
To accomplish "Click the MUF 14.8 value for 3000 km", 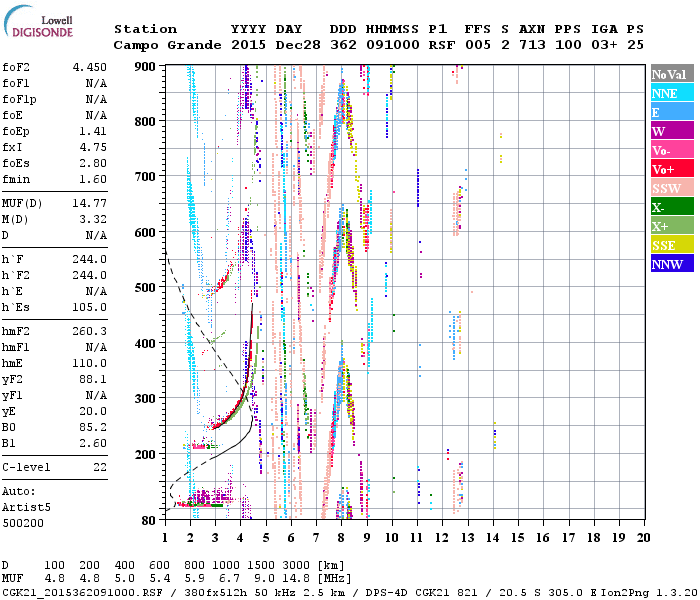I will tap(296, 578).
